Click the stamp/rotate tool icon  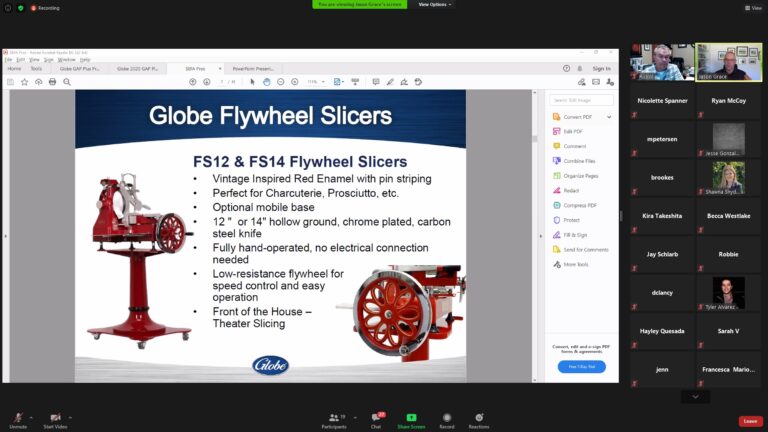(418, 82)
